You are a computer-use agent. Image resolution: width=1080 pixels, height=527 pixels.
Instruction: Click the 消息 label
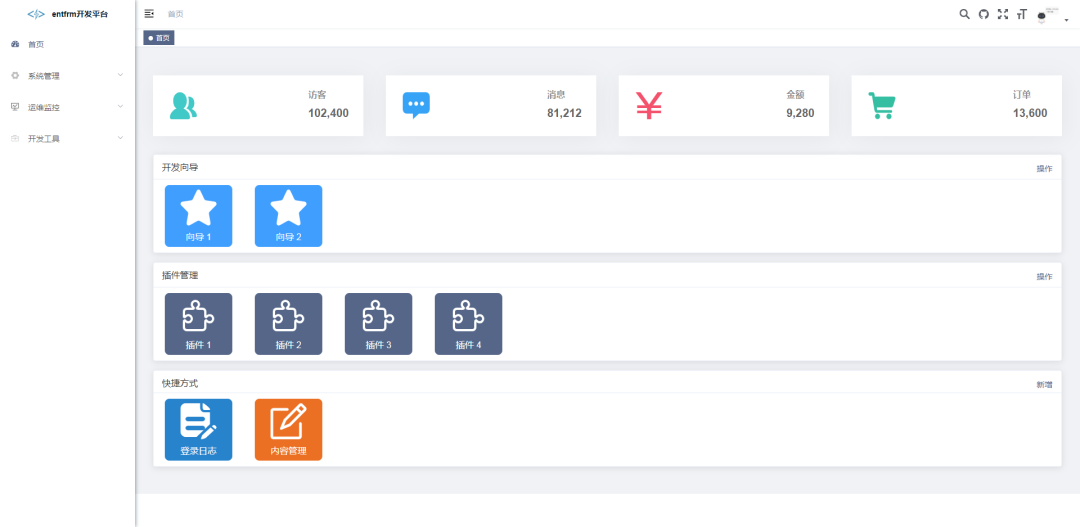point(557,95)
